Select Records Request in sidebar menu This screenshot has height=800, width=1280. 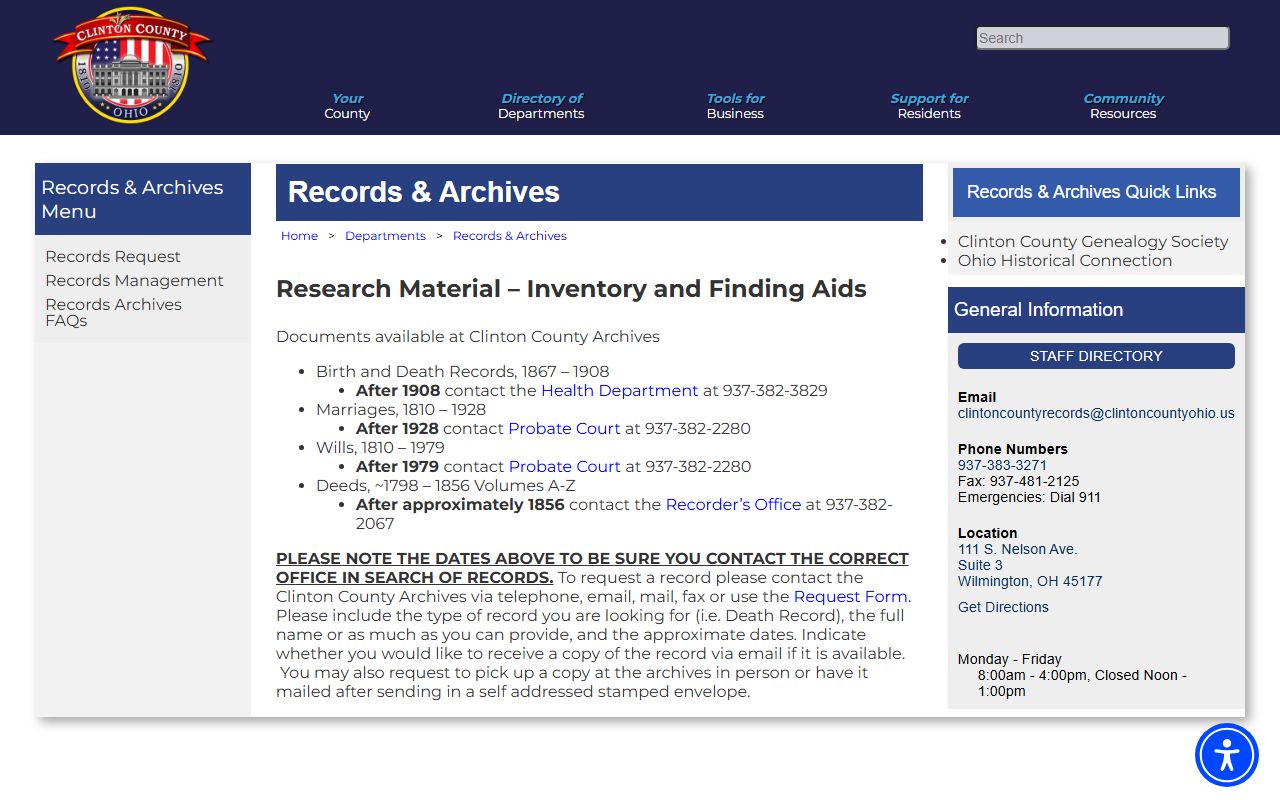[x=113, y=257]
